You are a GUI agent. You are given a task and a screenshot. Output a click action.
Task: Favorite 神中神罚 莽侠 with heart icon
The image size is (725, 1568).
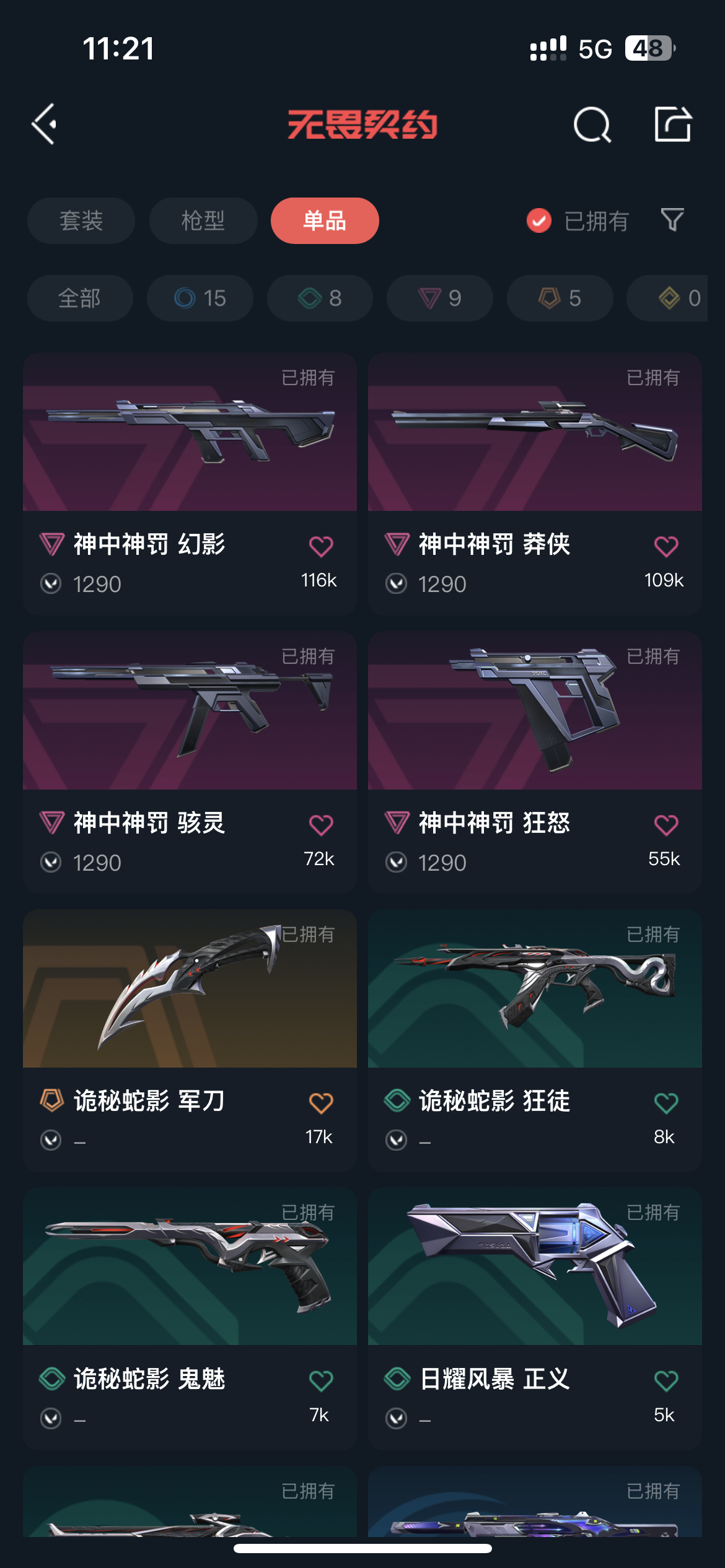pyautogui.click(x=666, y=546)
